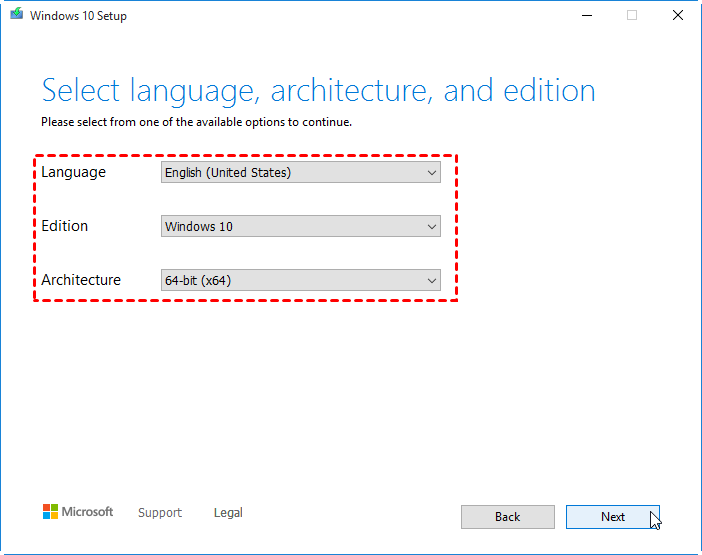Click the chevron arrow on Edition combo box
The image size is (702, 555).
[432, 226]
